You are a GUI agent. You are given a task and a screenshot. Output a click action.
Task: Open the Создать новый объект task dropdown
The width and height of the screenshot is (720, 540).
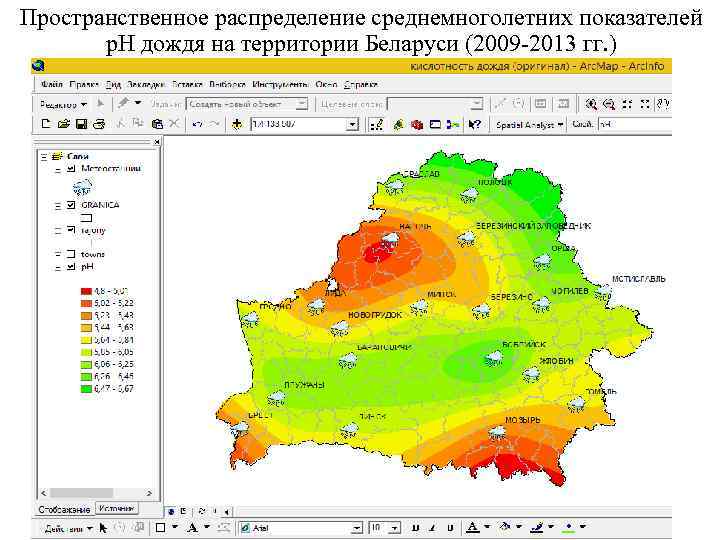point(302,104)
